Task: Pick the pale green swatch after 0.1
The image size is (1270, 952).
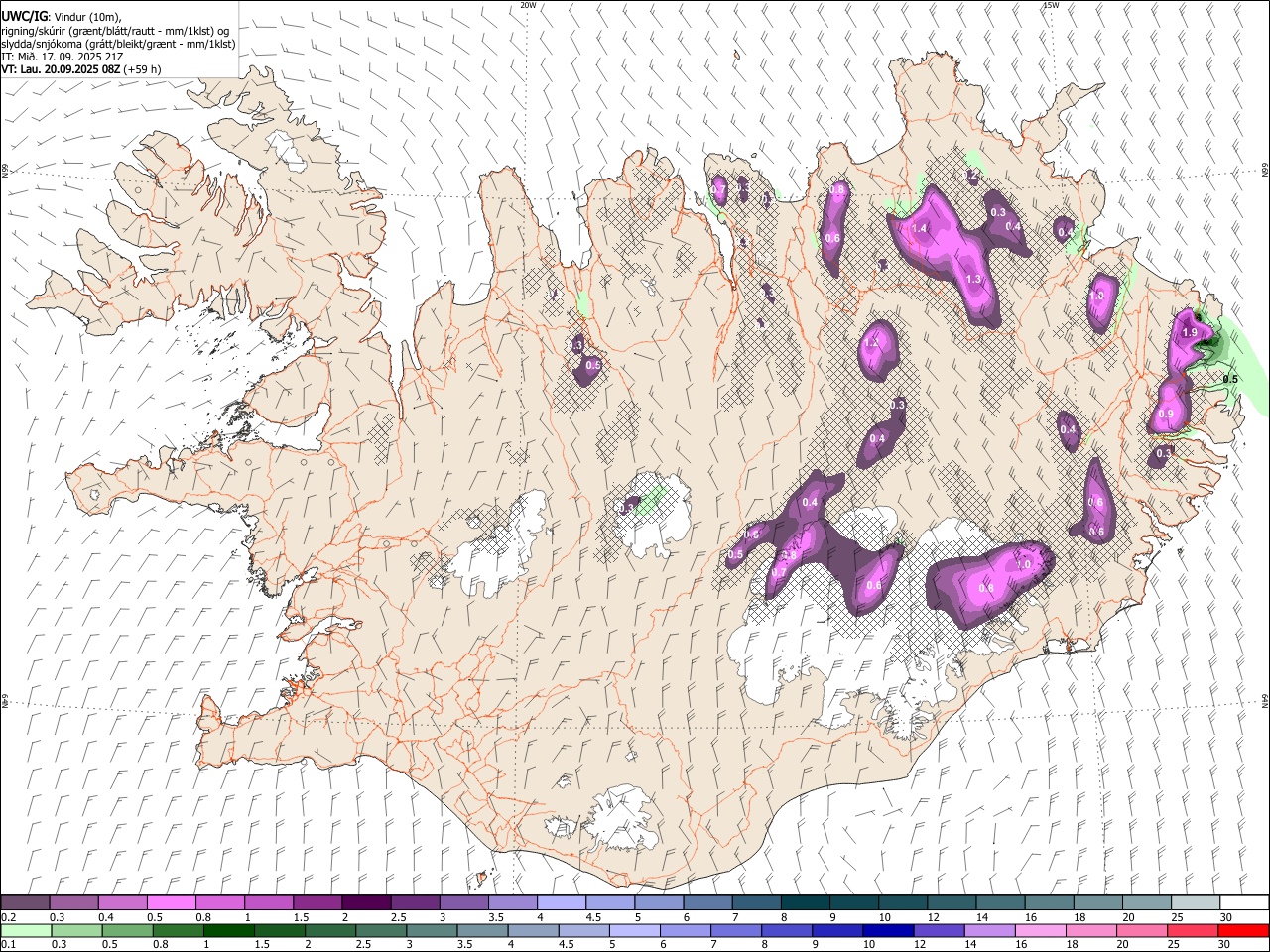Action: (x=26, y=930)
